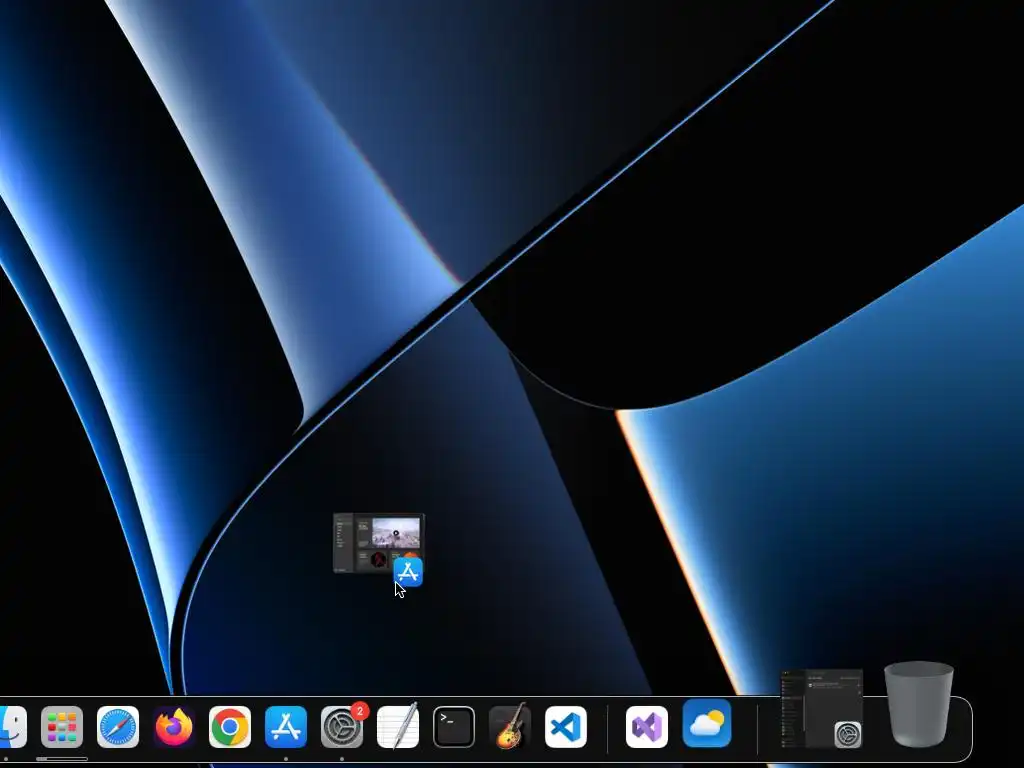
Task: Open Visual Studio purple icon in Dock
Action: click(647, 727)
